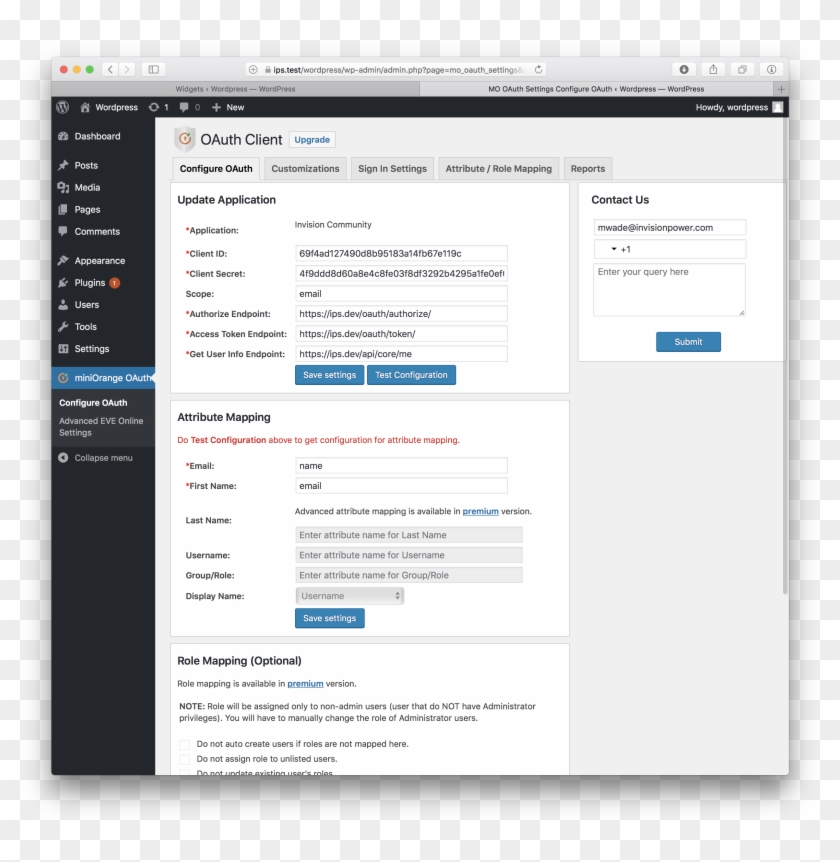The image size is (840, 862).
Task: Switch to the Sign In Settings tab
Action: pos(391,168)
